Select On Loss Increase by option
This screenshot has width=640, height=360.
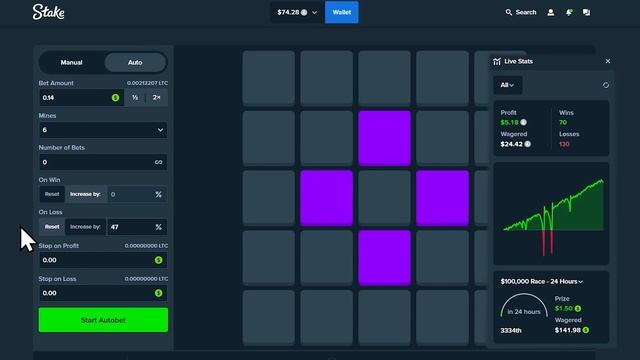[x=85, y=227]
